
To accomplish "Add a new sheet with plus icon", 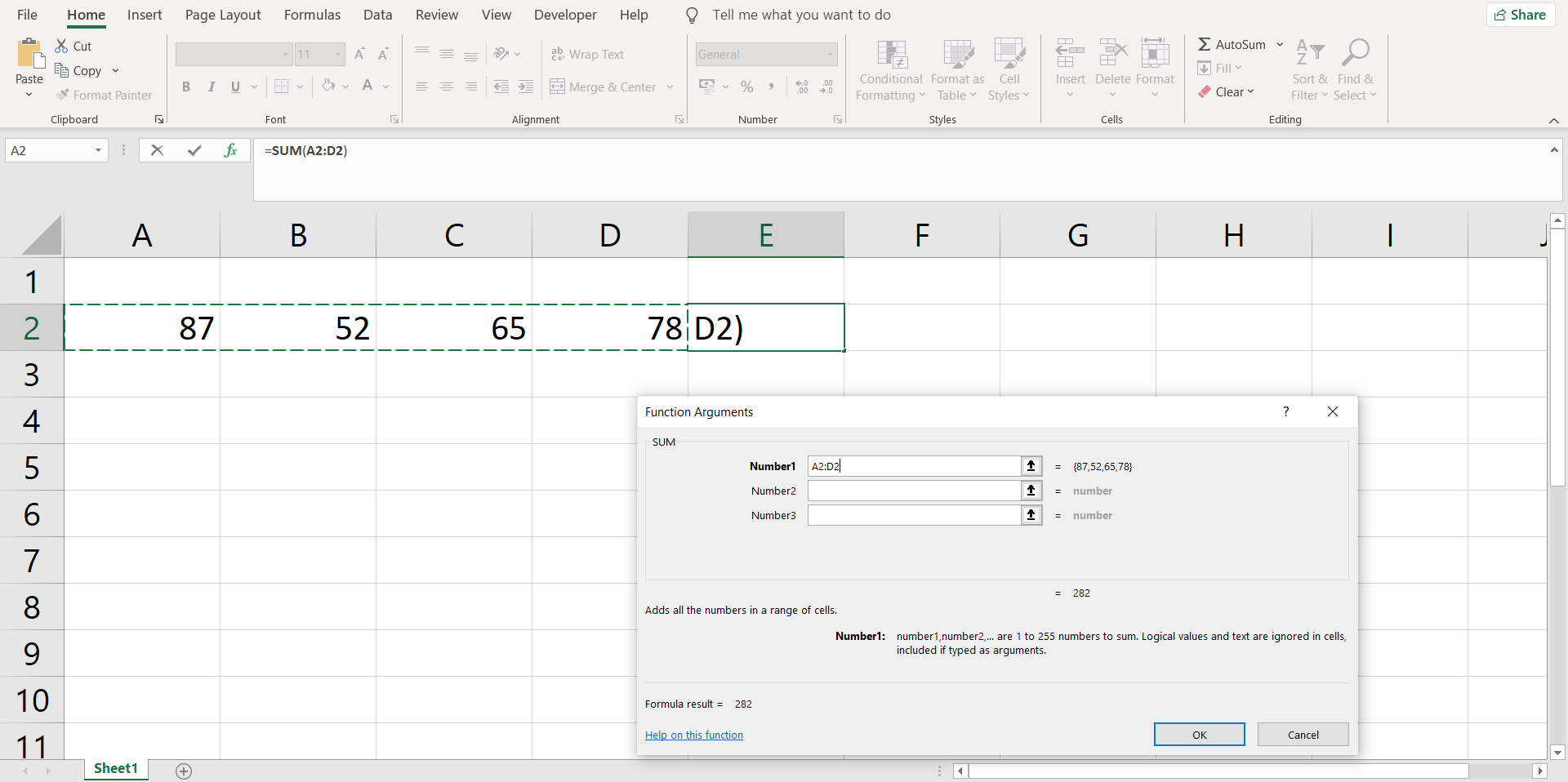I will click(x=184, y=771).
